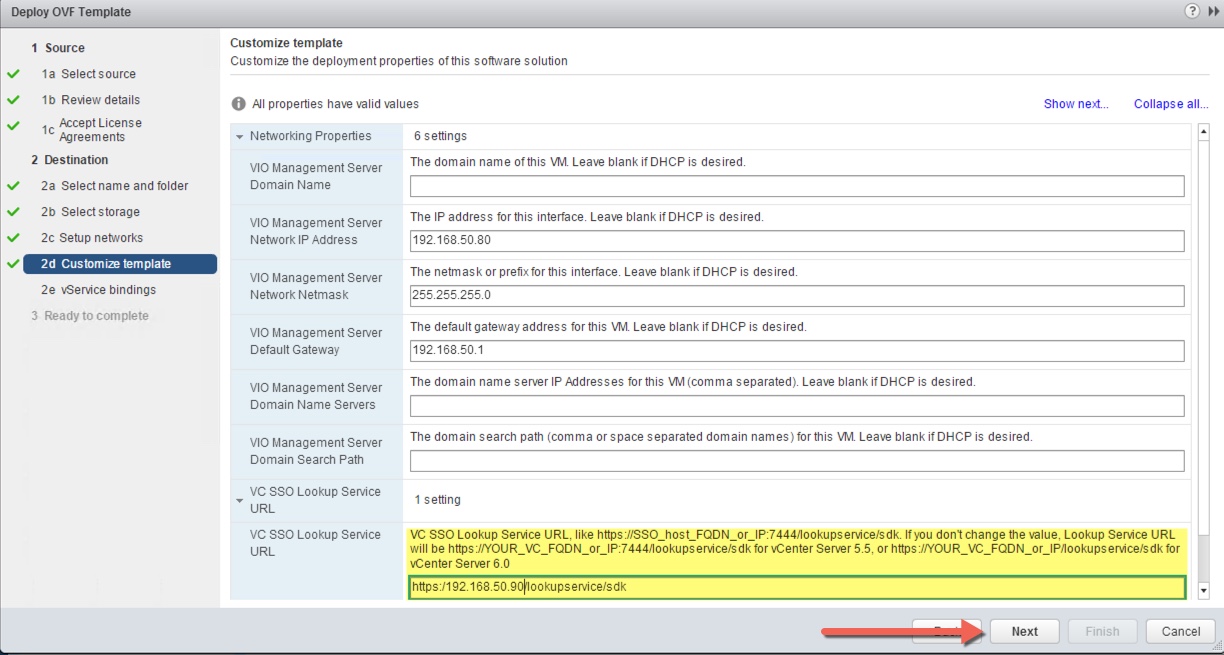Viewport: 1224px width, 655px height.
Task: Select step 2c Setup networks
Action: click(101, 238)
